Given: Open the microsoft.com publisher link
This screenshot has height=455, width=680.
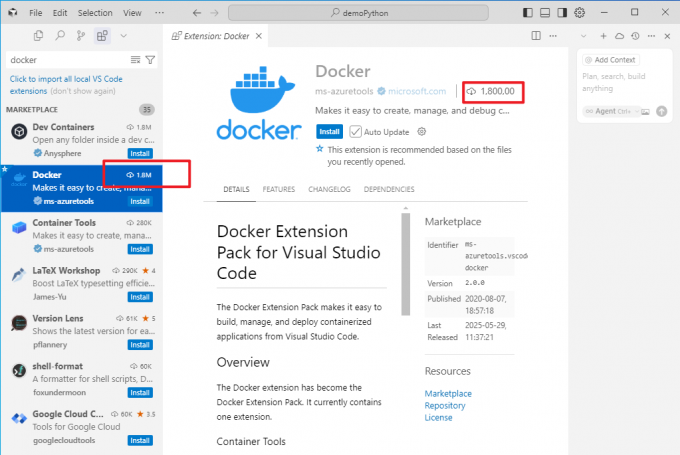Looking at the screenshot, I should (x=417, y=91).
